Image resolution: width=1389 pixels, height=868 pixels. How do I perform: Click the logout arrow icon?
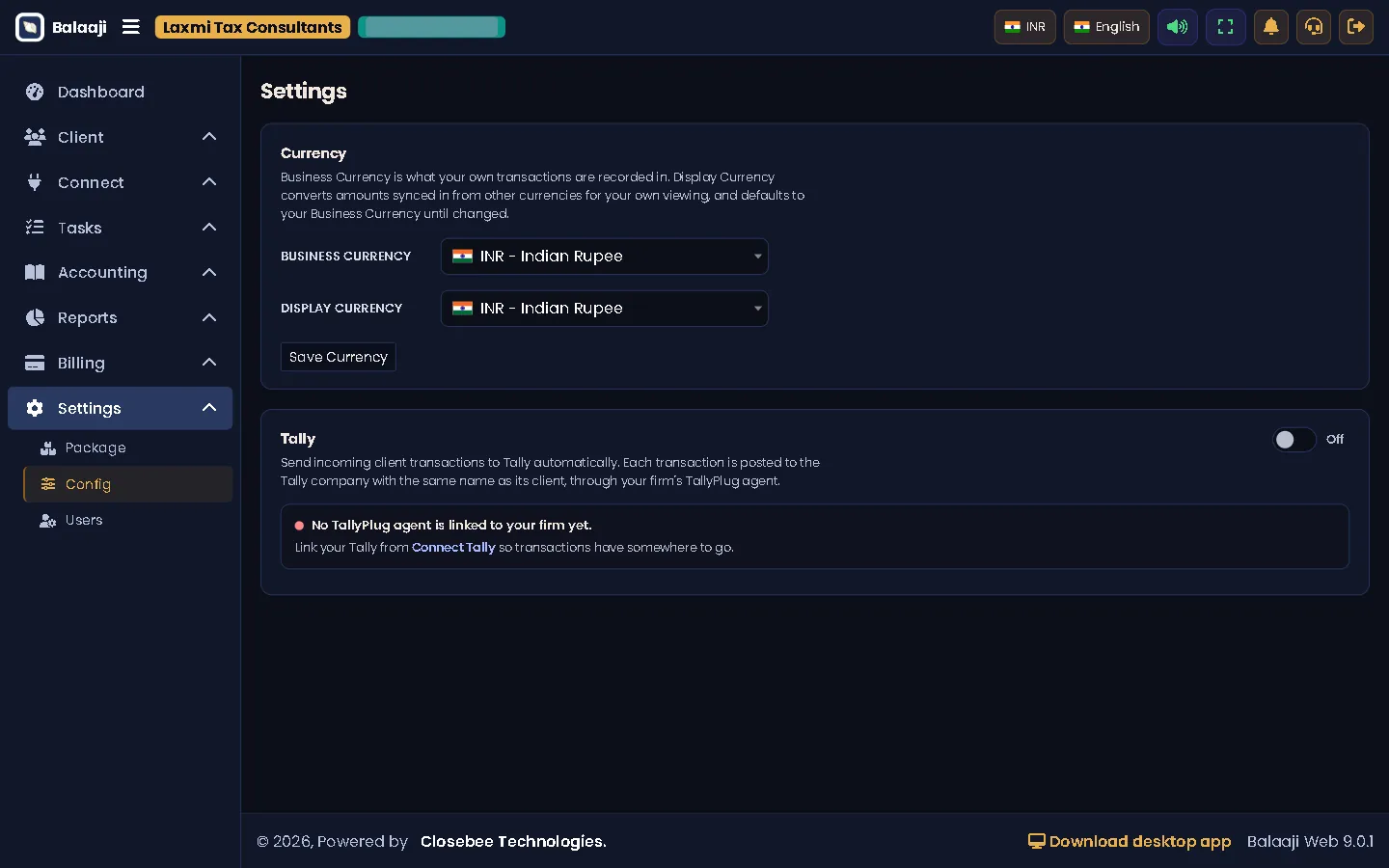(1356, 27)
